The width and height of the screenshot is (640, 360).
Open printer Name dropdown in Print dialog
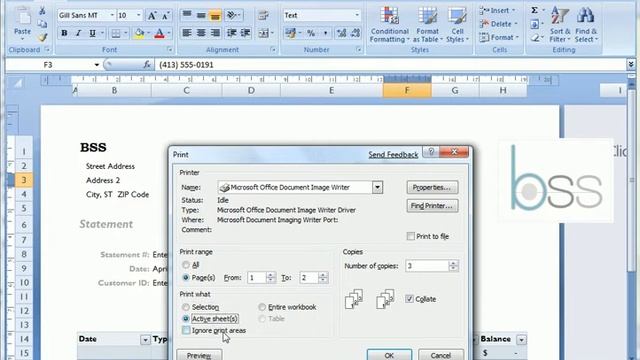[x=377, y=187]
